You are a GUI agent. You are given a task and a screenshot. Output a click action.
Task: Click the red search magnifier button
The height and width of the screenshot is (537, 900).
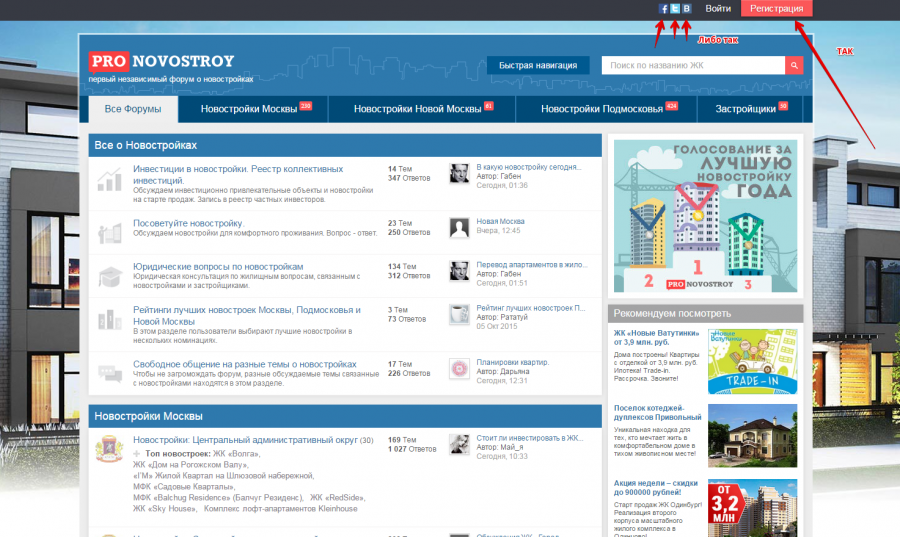794,65
